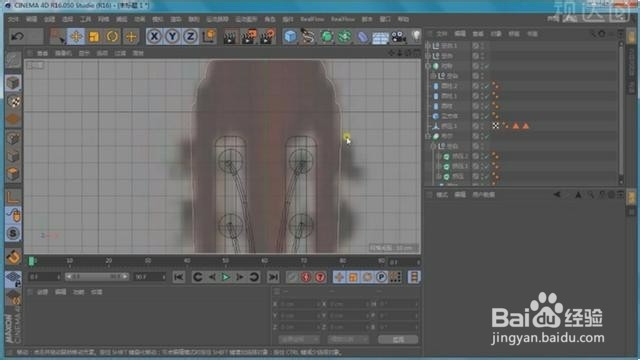
Task: Activate the Rotate tool
Action: (112, 36)
